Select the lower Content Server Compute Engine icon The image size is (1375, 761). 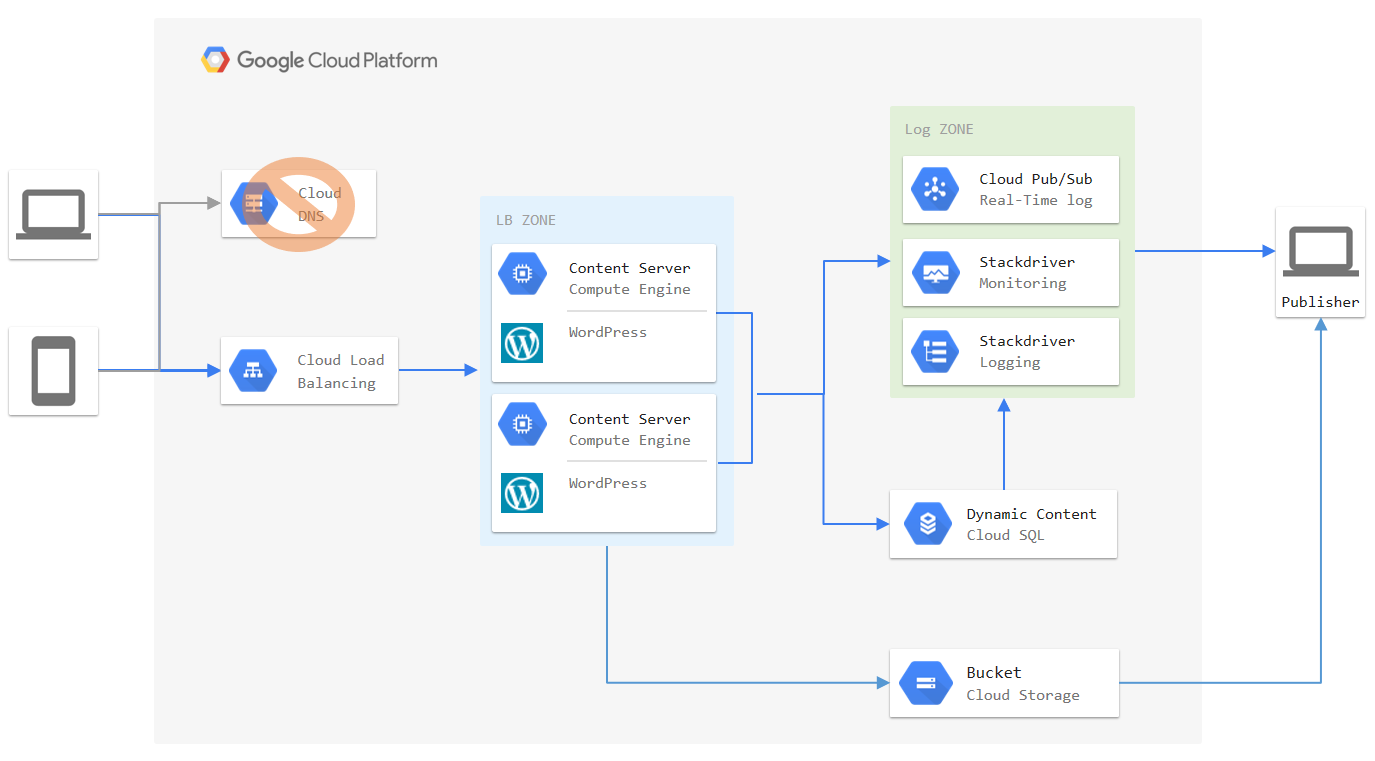522,424
